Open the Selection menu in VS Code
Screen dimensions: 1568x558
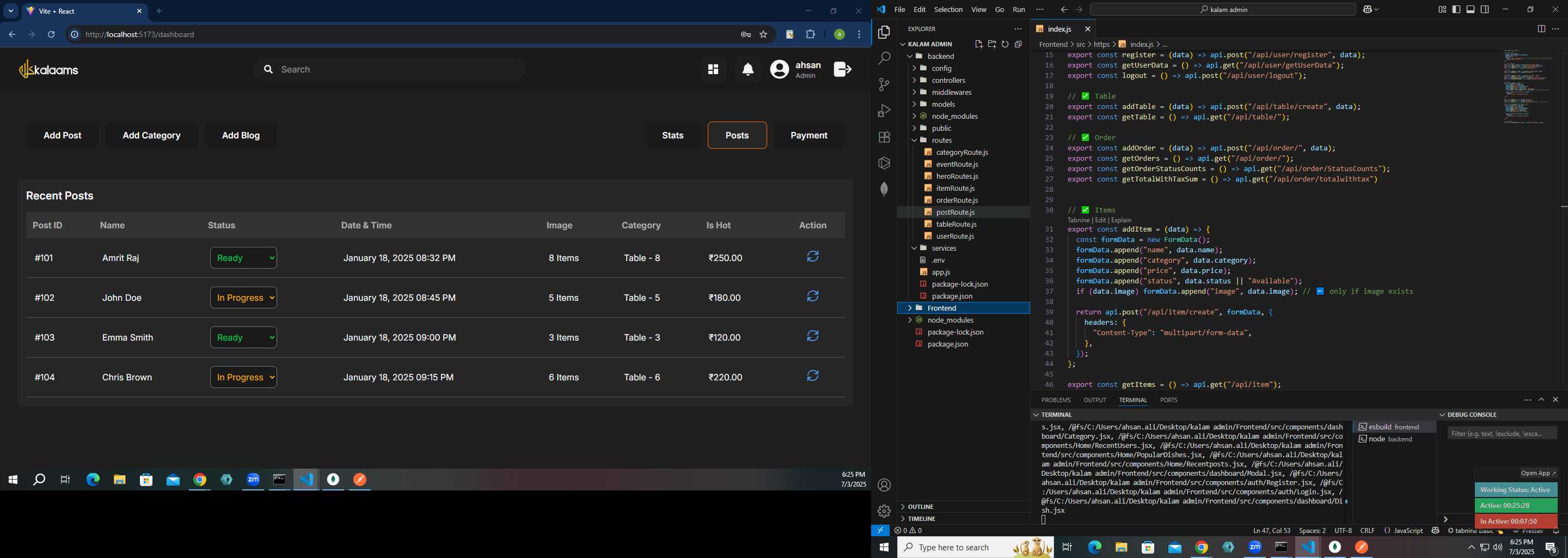(948, 9)
